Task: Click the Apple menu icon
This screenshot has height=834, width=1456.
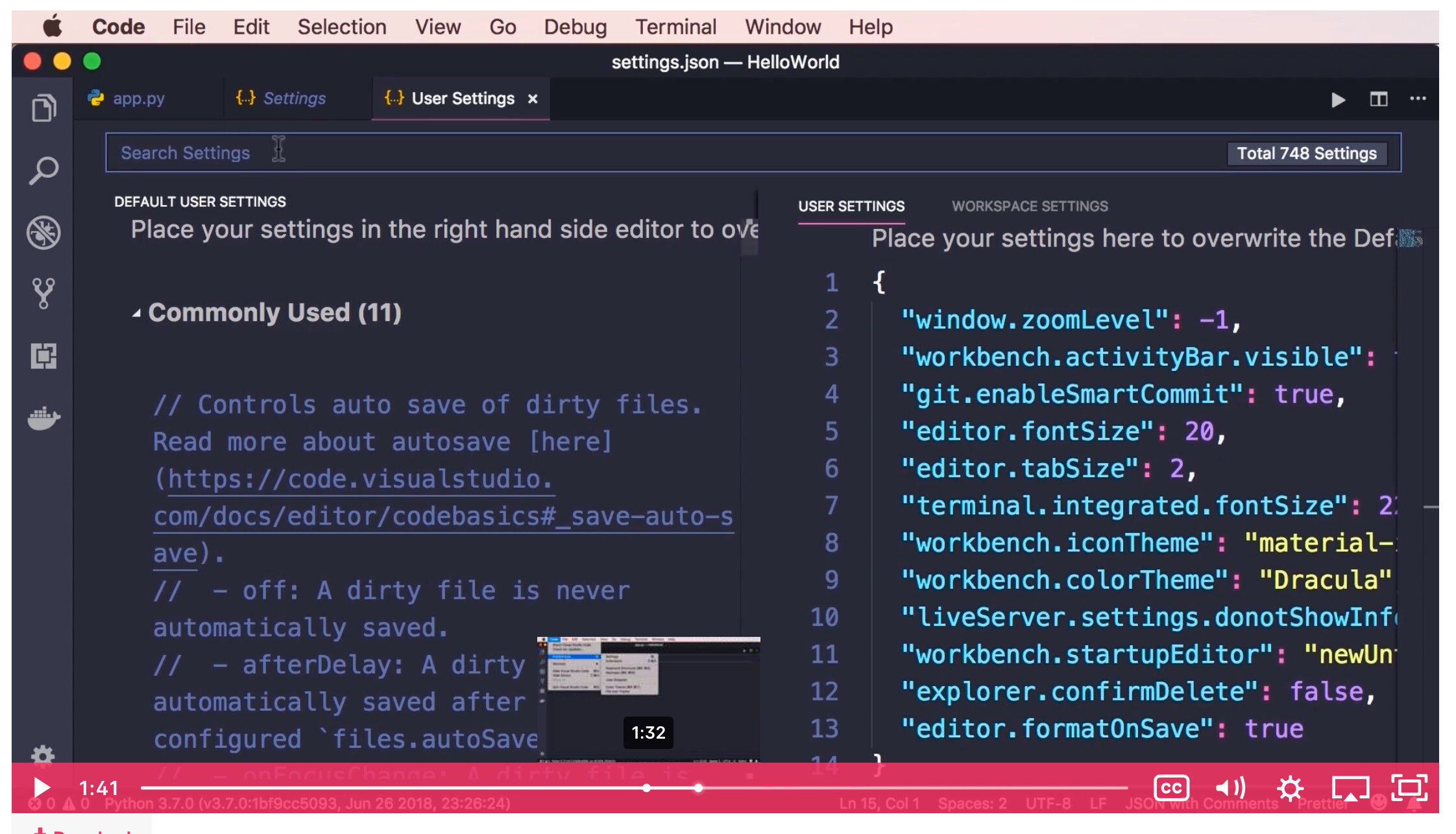Action: click(x=53, y=27)
